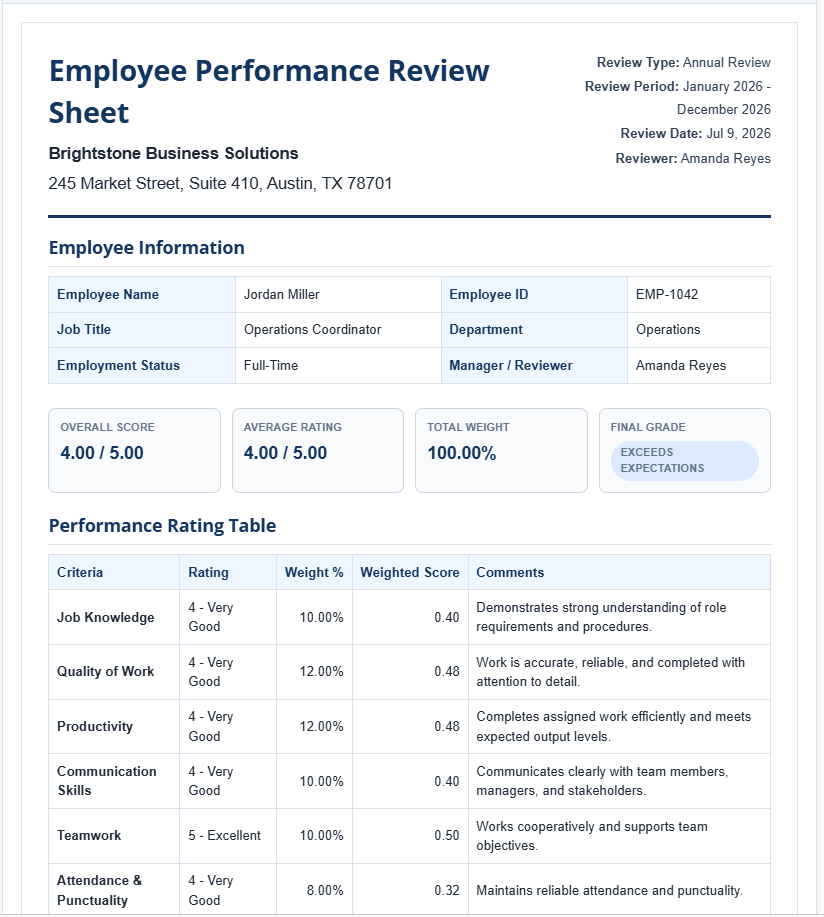Image resolution: width=824 pixels, height=917 pixels.
Task: Select the Brightstone Business Solutions company name
Action: click(x=173, y=153)
